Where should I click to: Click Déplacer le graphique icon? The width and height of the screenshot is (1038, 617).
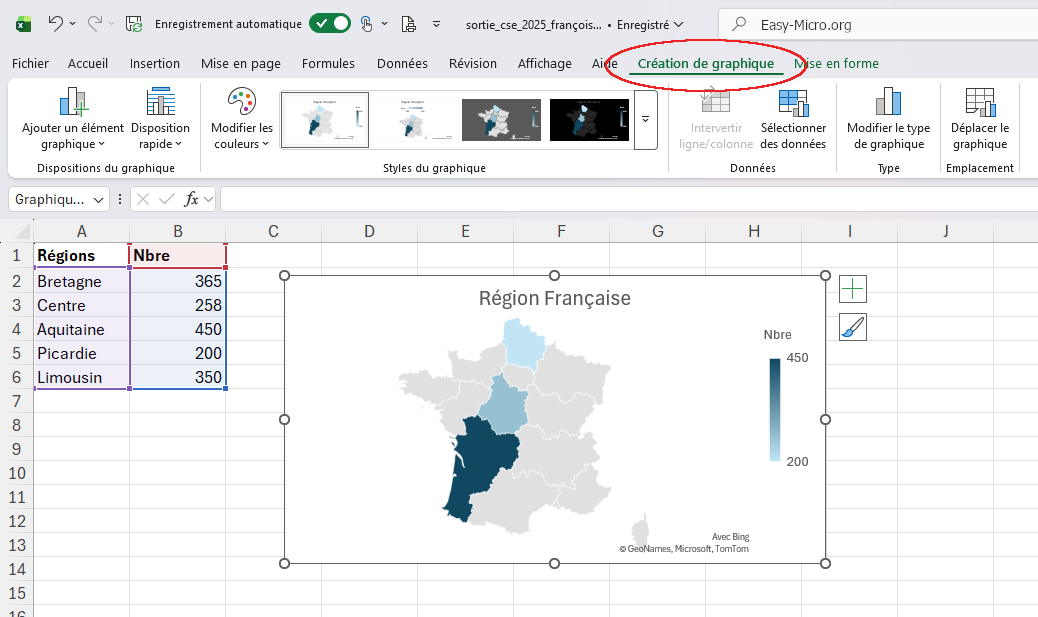coord(979,102)
